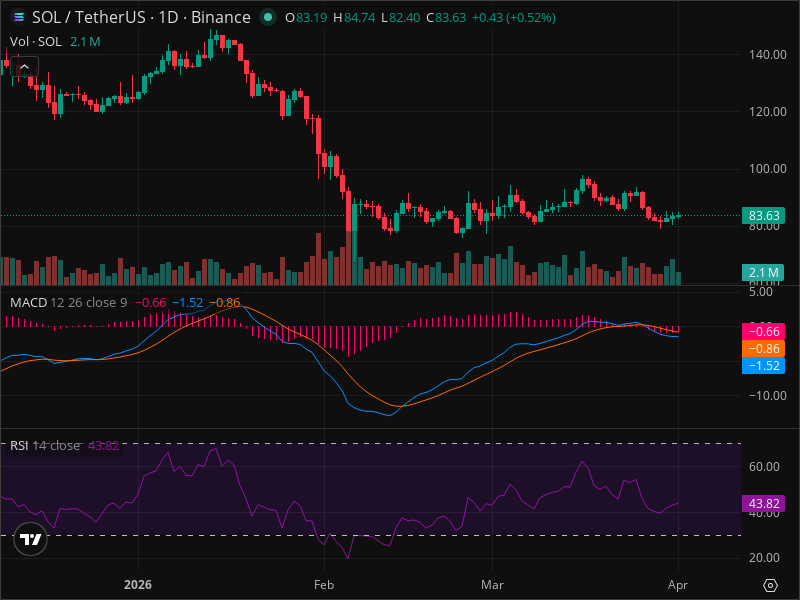Screen dimensions: 800x600
Task: Open the TradingView logo button
Action: pyautogui.click(x=31, y=539)
